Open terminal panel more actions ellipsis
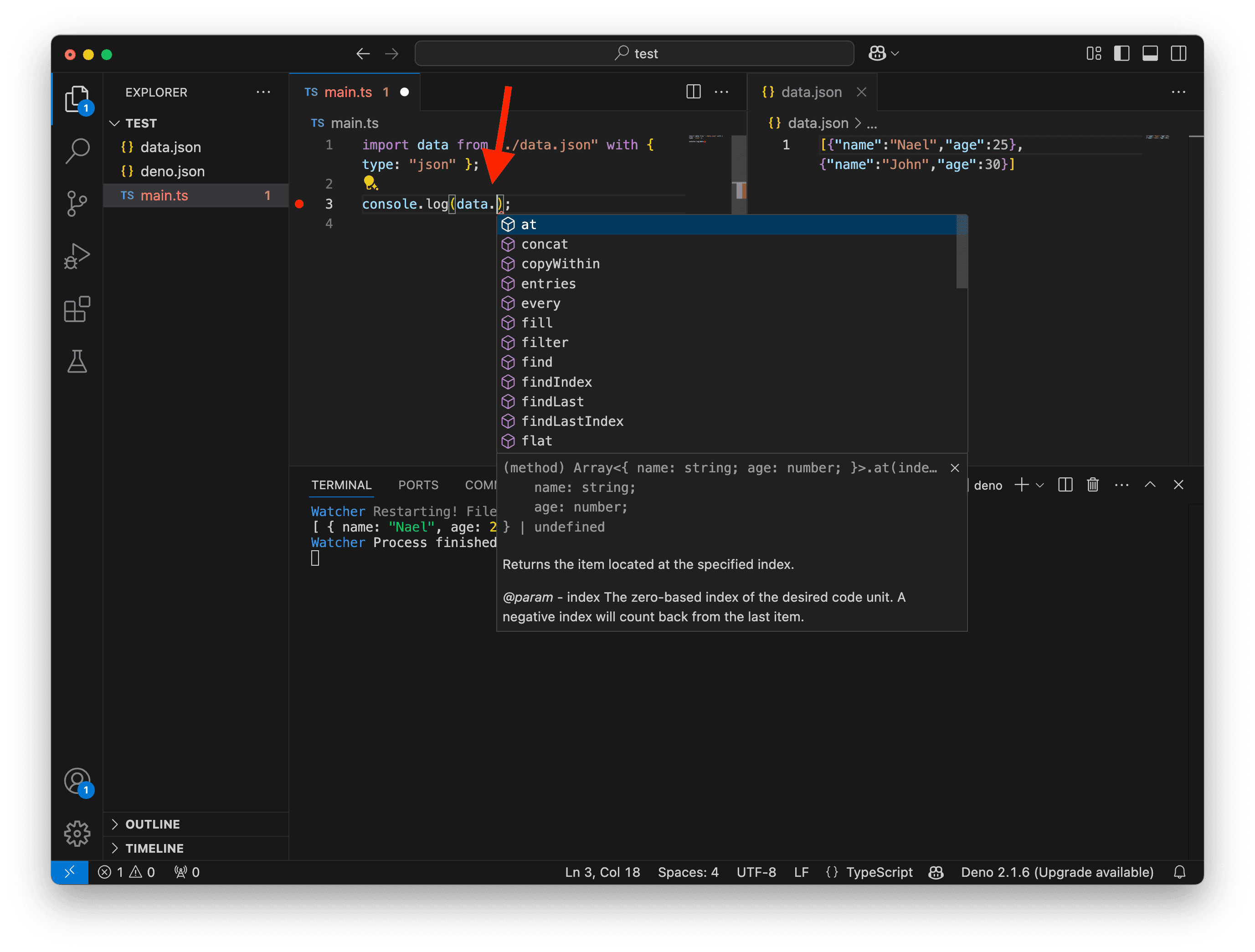This screenshot has width=1255, height=952. pyautogui.click(x=1121, y=485)
